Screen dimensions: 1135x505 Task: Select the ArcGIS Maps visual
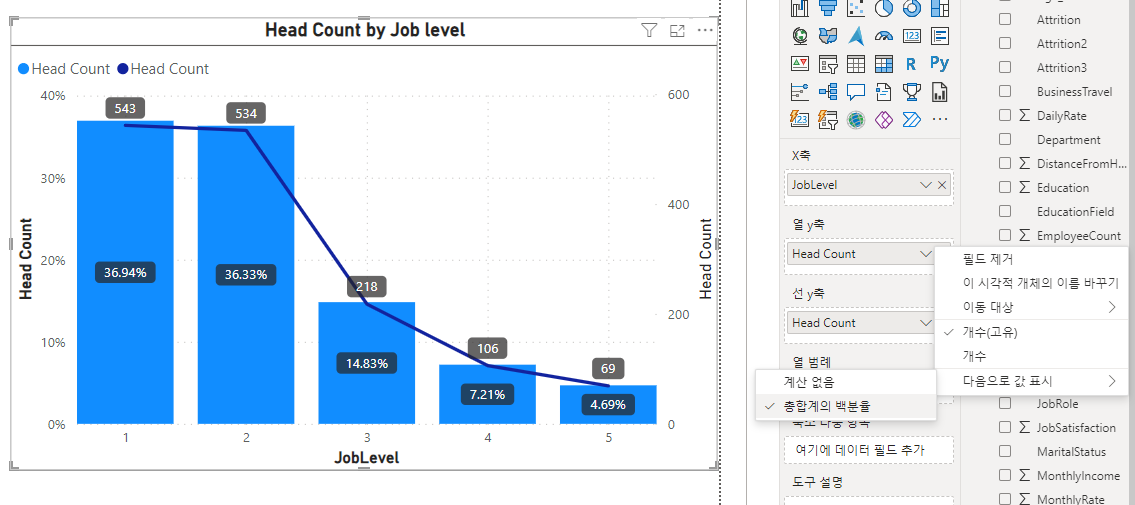[856, 119]
